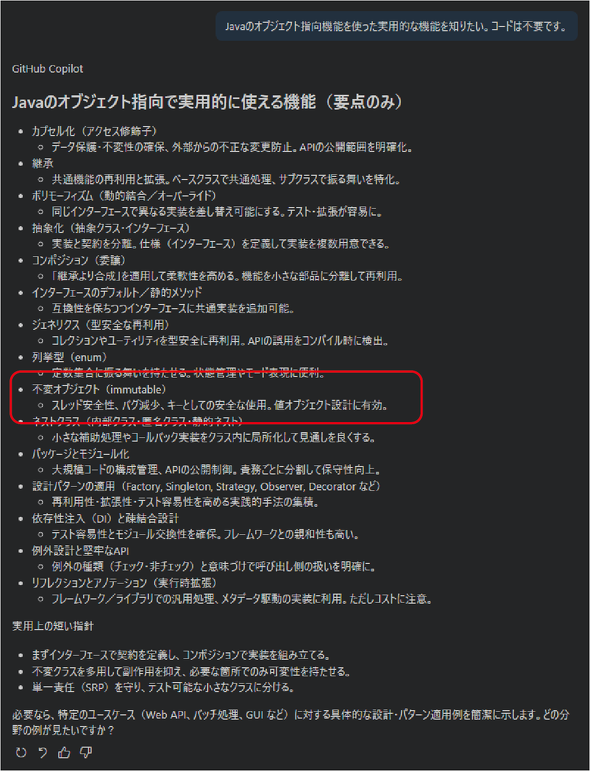Select the ポリモーフィズム bullet text
This screenshot has width=590, height=771.
point(124,196)
